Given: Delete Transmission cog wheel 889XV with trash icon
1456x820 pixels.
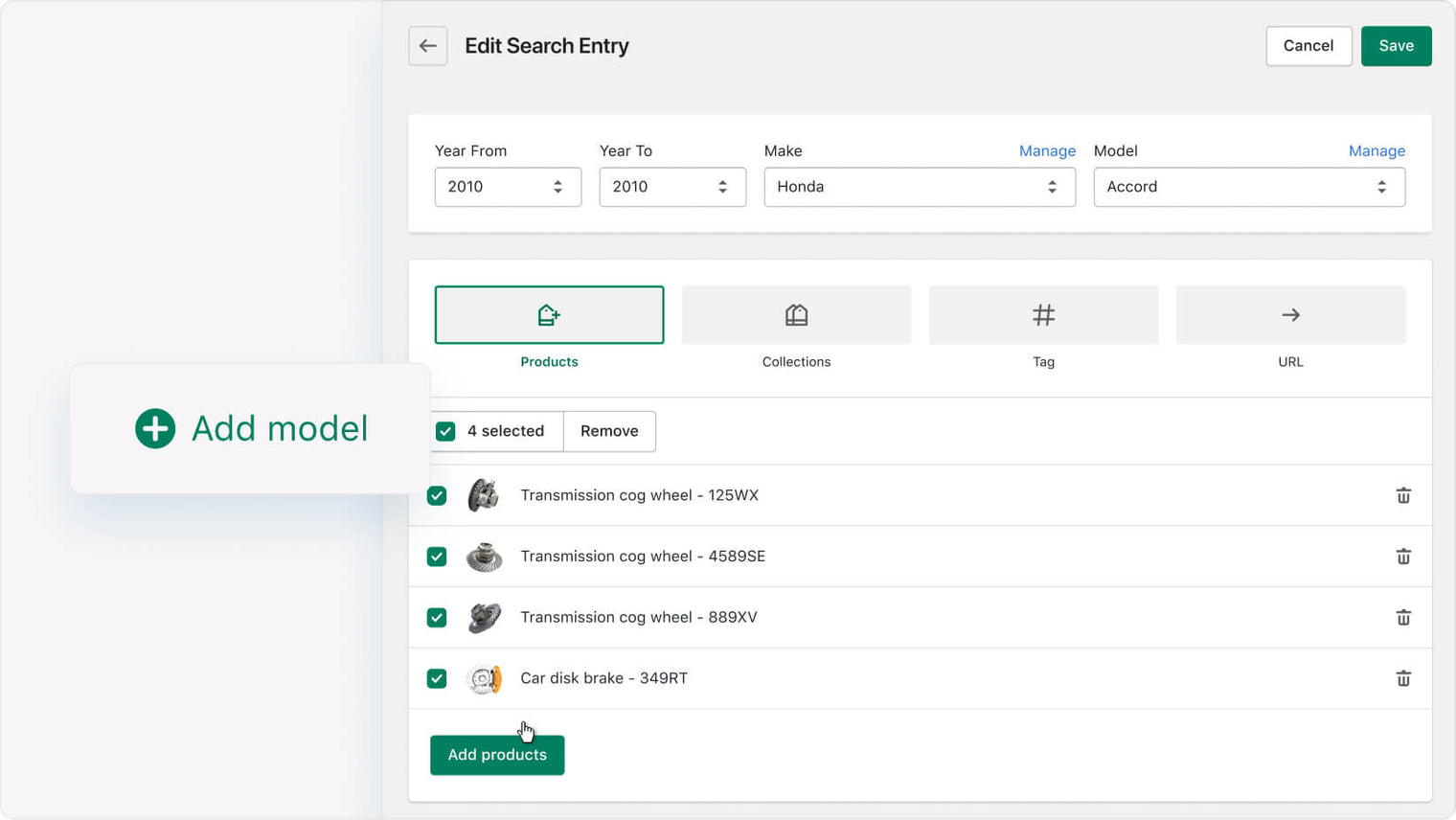Looking at the screenshot, I should (1403, 617).
